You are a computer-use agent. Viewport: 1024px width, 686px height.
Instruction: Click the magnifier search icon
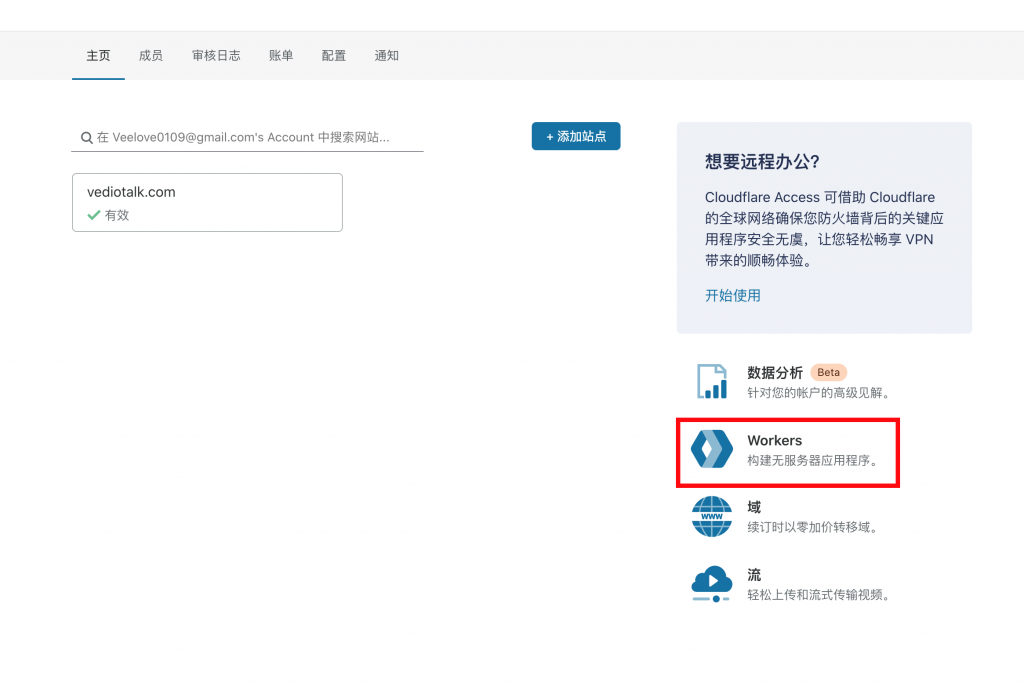click(86, 138)
